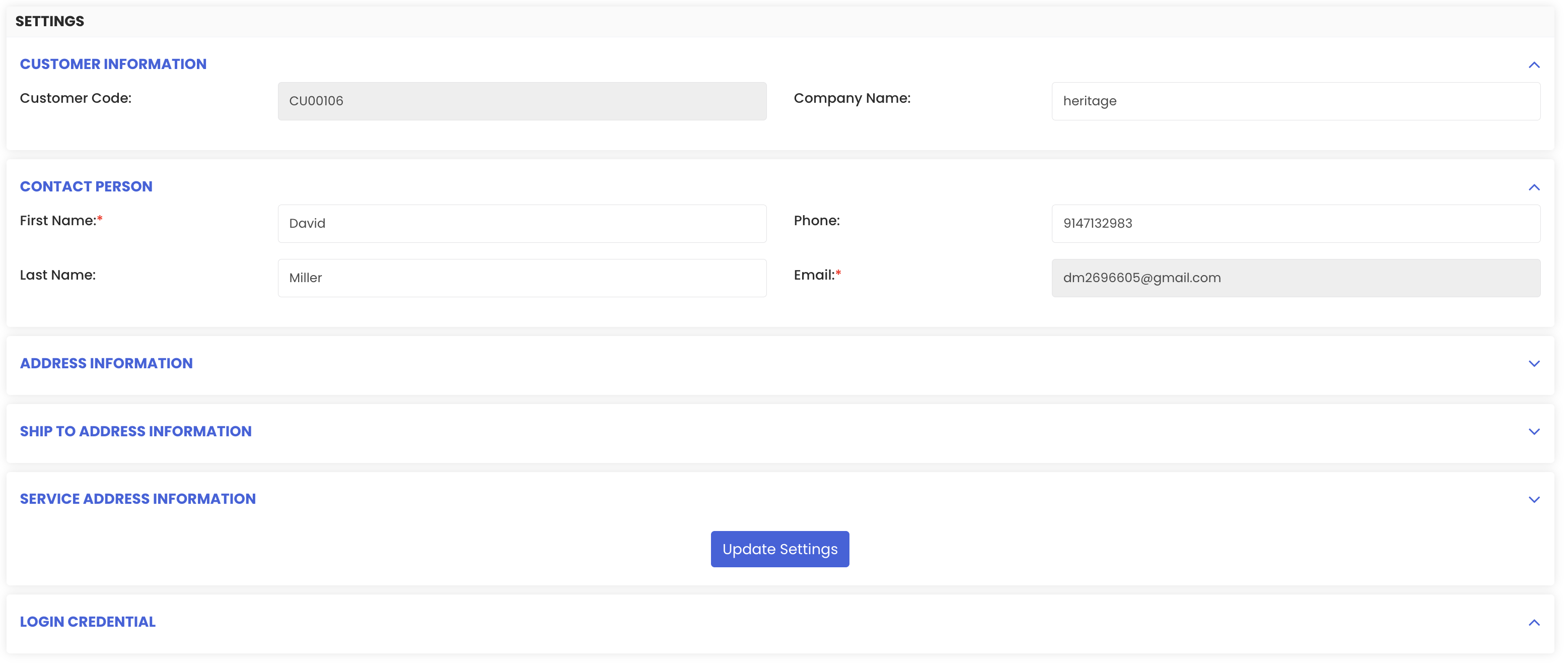Click the First Name field containing David
Screen dimensions: 1568x663
[522, 224]
